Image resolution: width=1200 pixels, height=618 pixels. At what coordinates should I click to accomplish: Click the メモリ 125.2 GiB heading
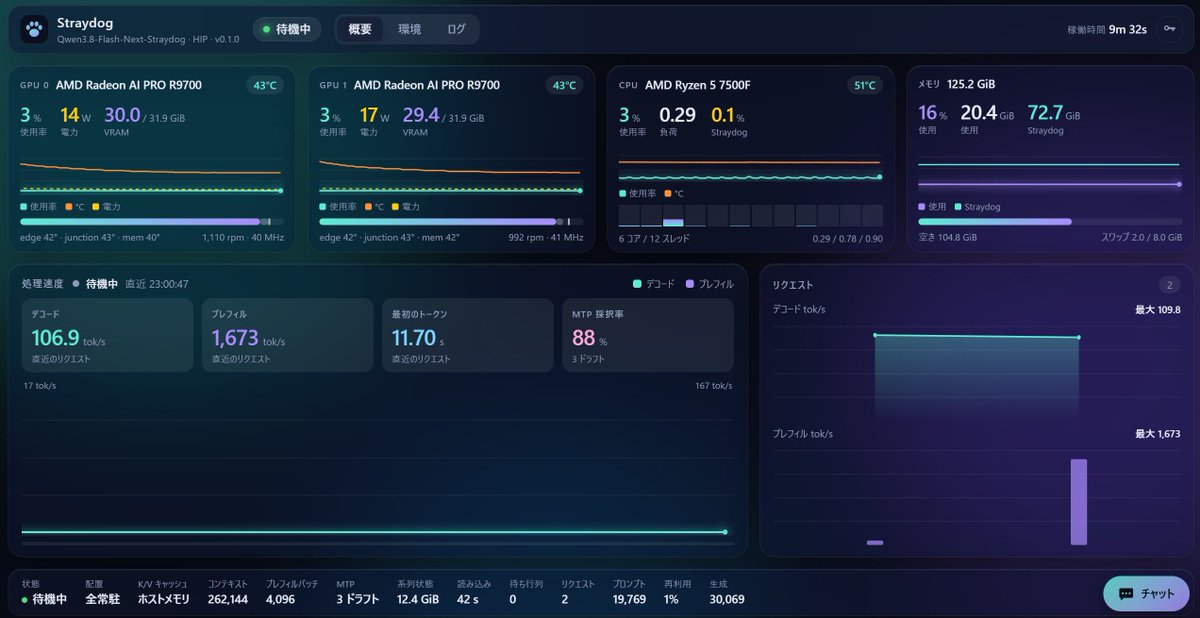[956, 85]
